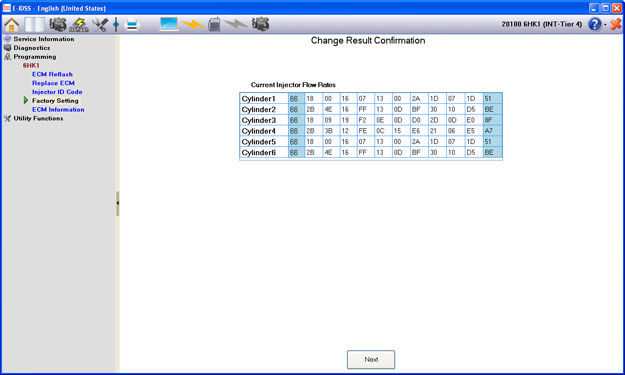
Task: Click the interface module device icon
Action: 214,24
